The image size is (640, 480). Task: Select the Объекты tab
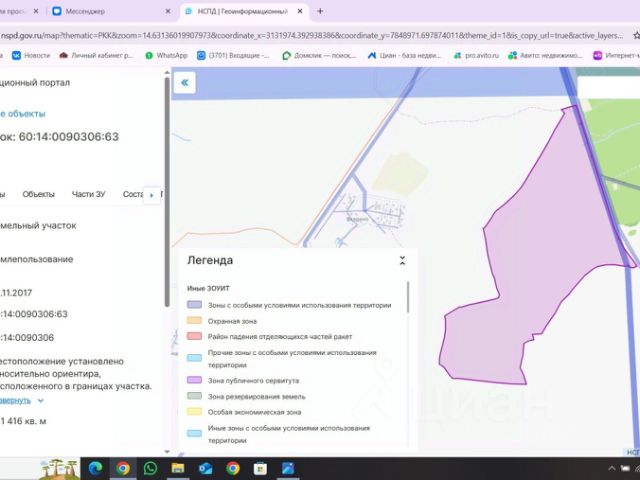[x=38, y=194]
